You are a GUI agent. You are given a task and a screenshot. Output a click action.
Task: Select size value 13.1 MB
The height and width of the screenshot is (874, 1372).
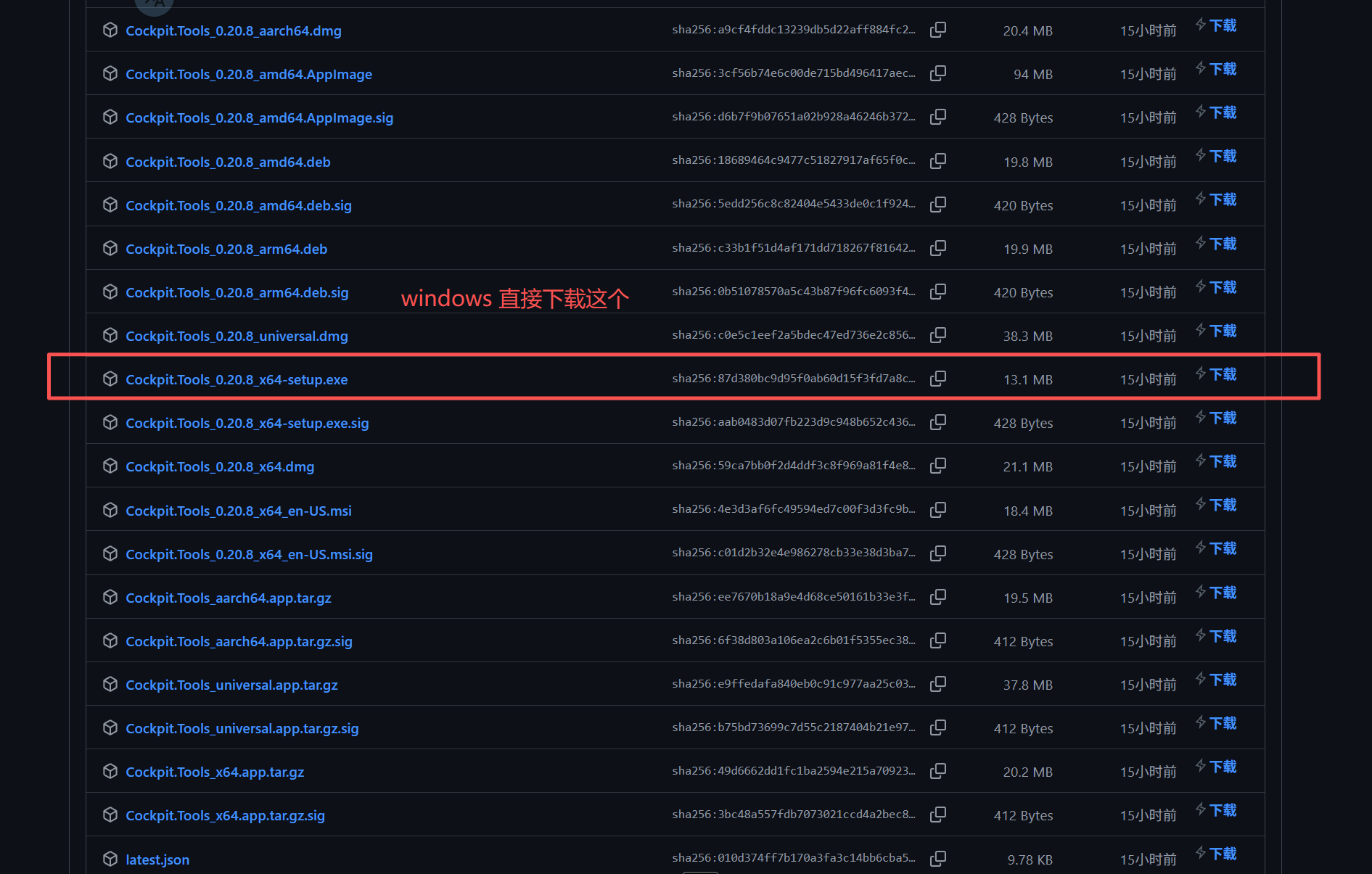point(1028,379)
